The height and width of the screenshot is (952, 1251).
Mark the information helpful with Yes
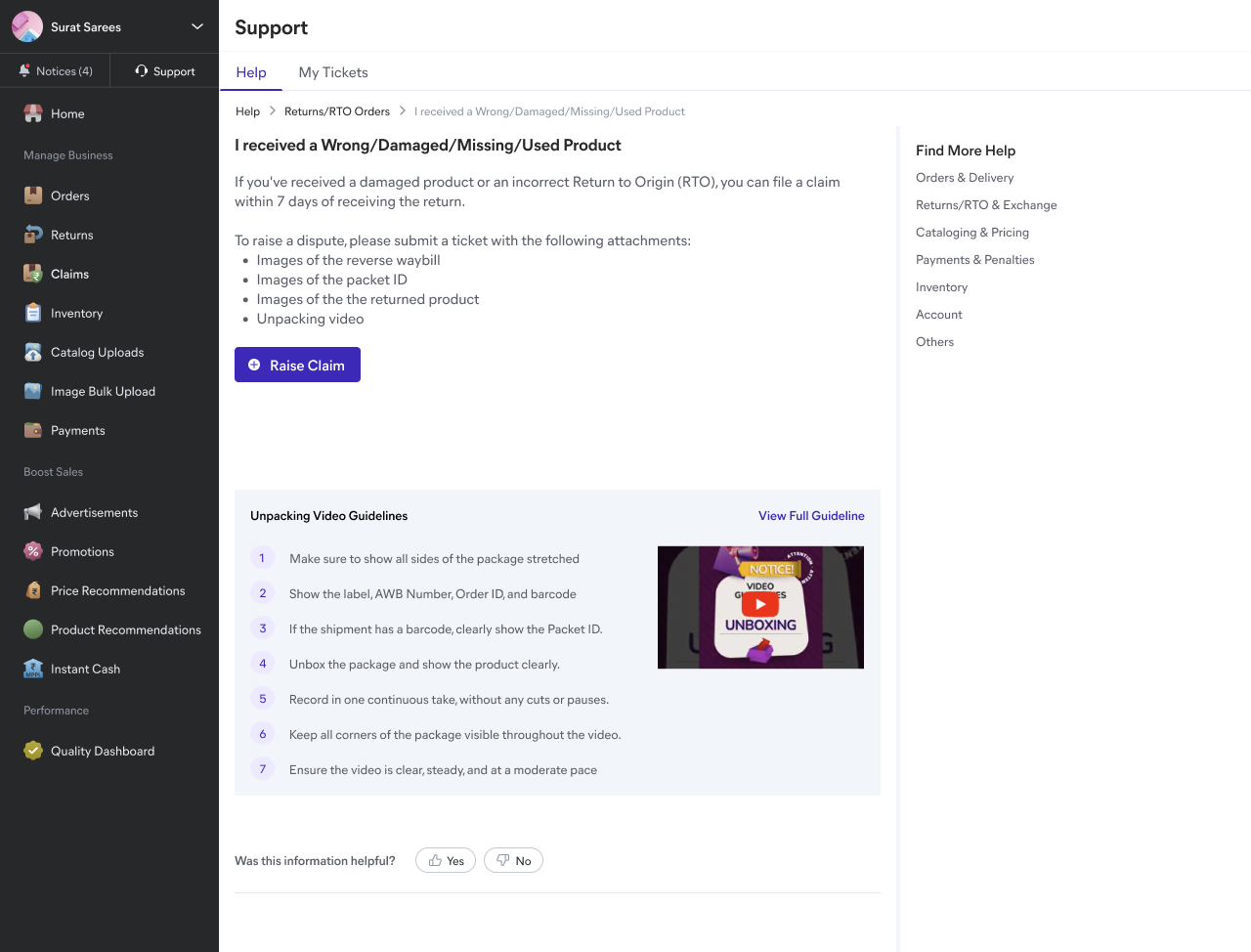[446, 860]
